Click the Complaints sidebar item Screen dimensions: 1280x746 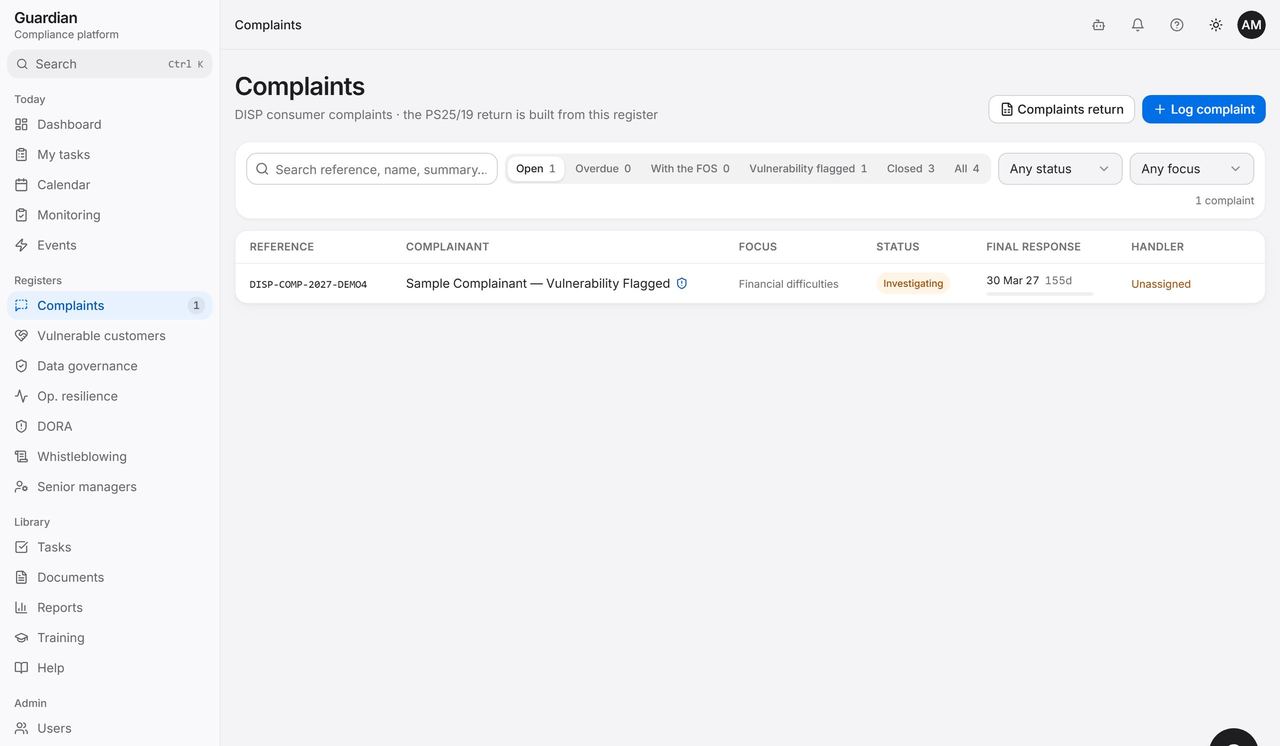point(110,306)
